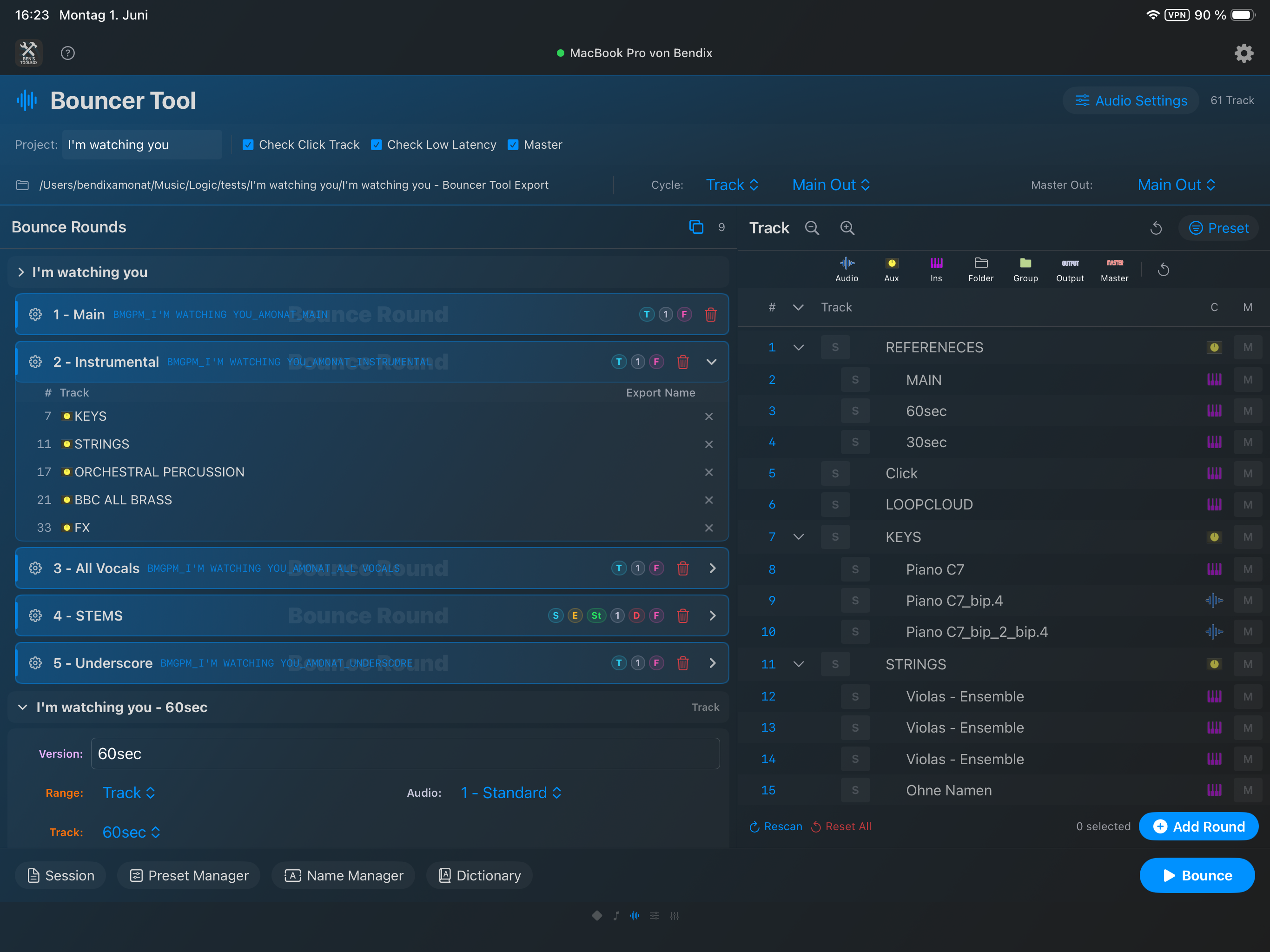Toggle the Master checkbox
This screenshot has width=1270, height=952.
pyautogui.click(x=513, y=145)
